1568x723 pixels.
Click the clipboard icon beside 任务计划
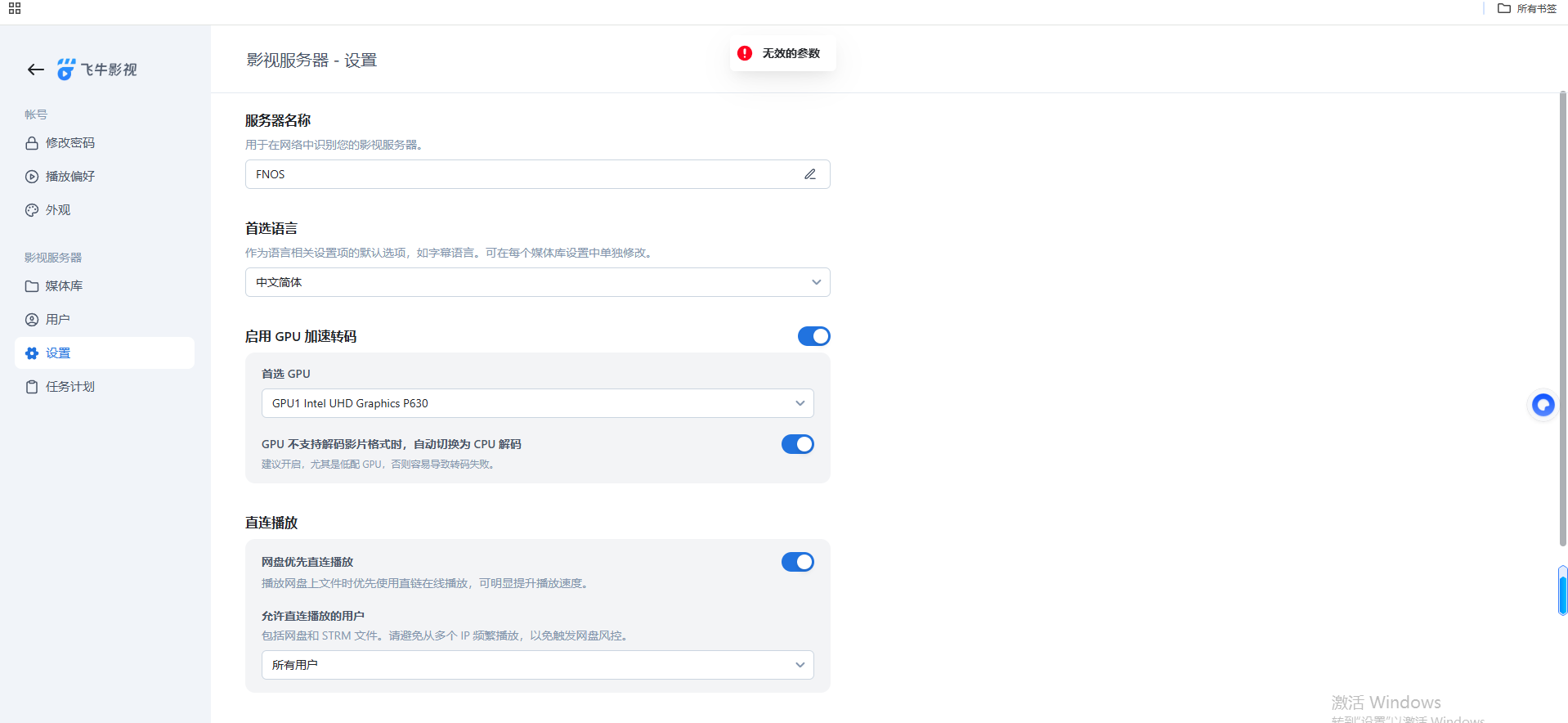pos(32,387)
